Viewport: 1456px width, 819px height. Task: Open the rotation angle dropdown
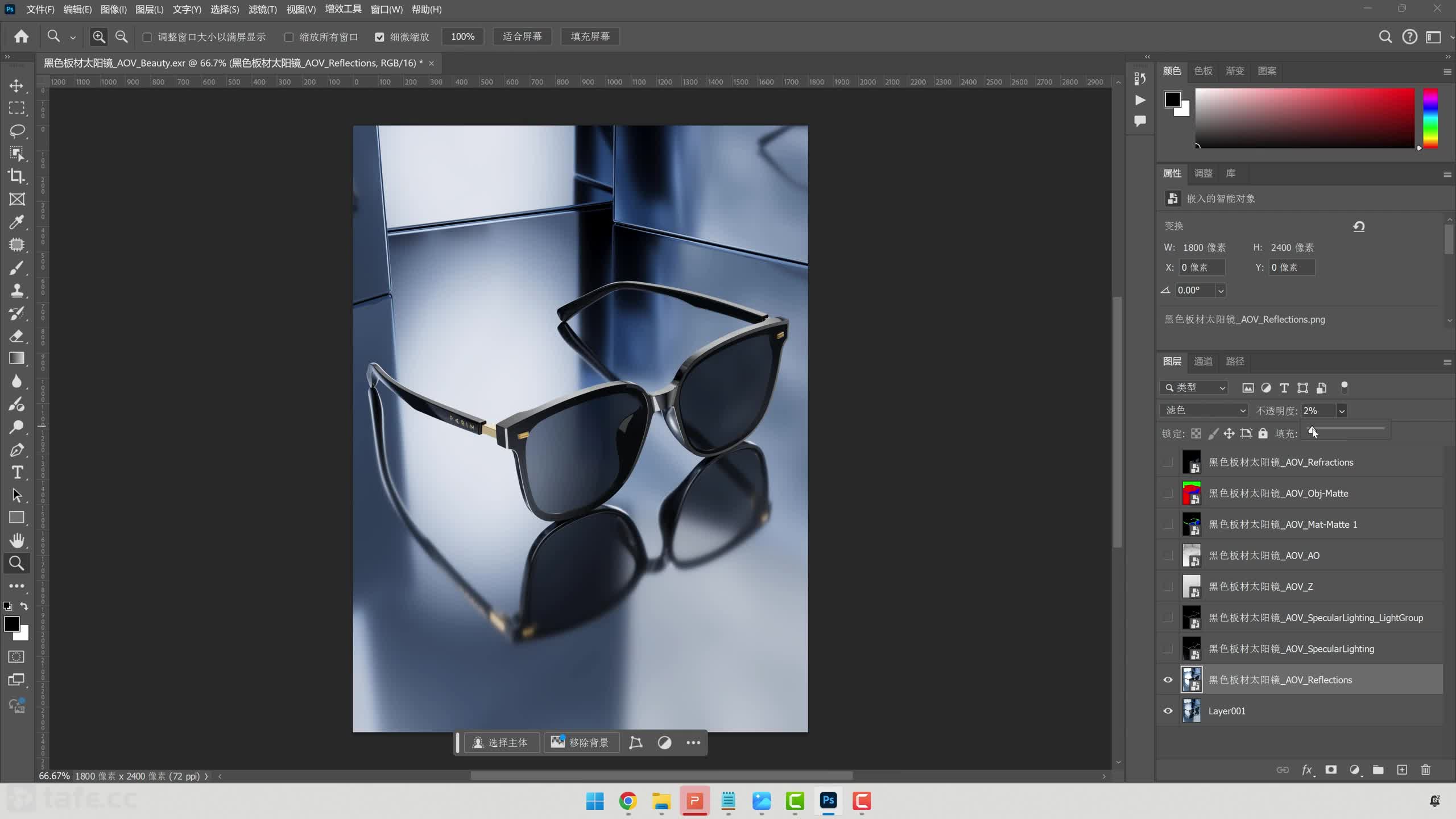pos(1221,291)
